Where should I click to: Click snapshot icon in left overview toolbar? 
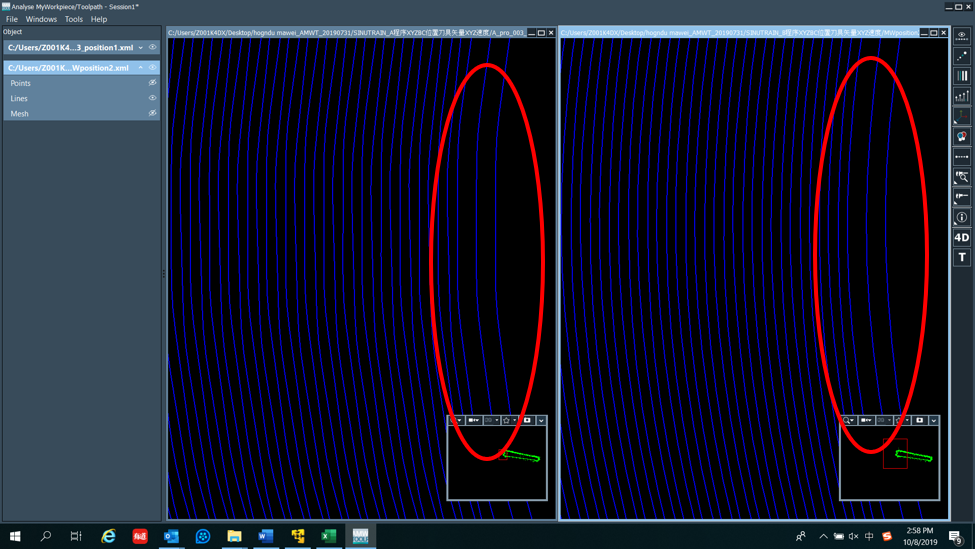pyautogui.click(x=527, y=420)
